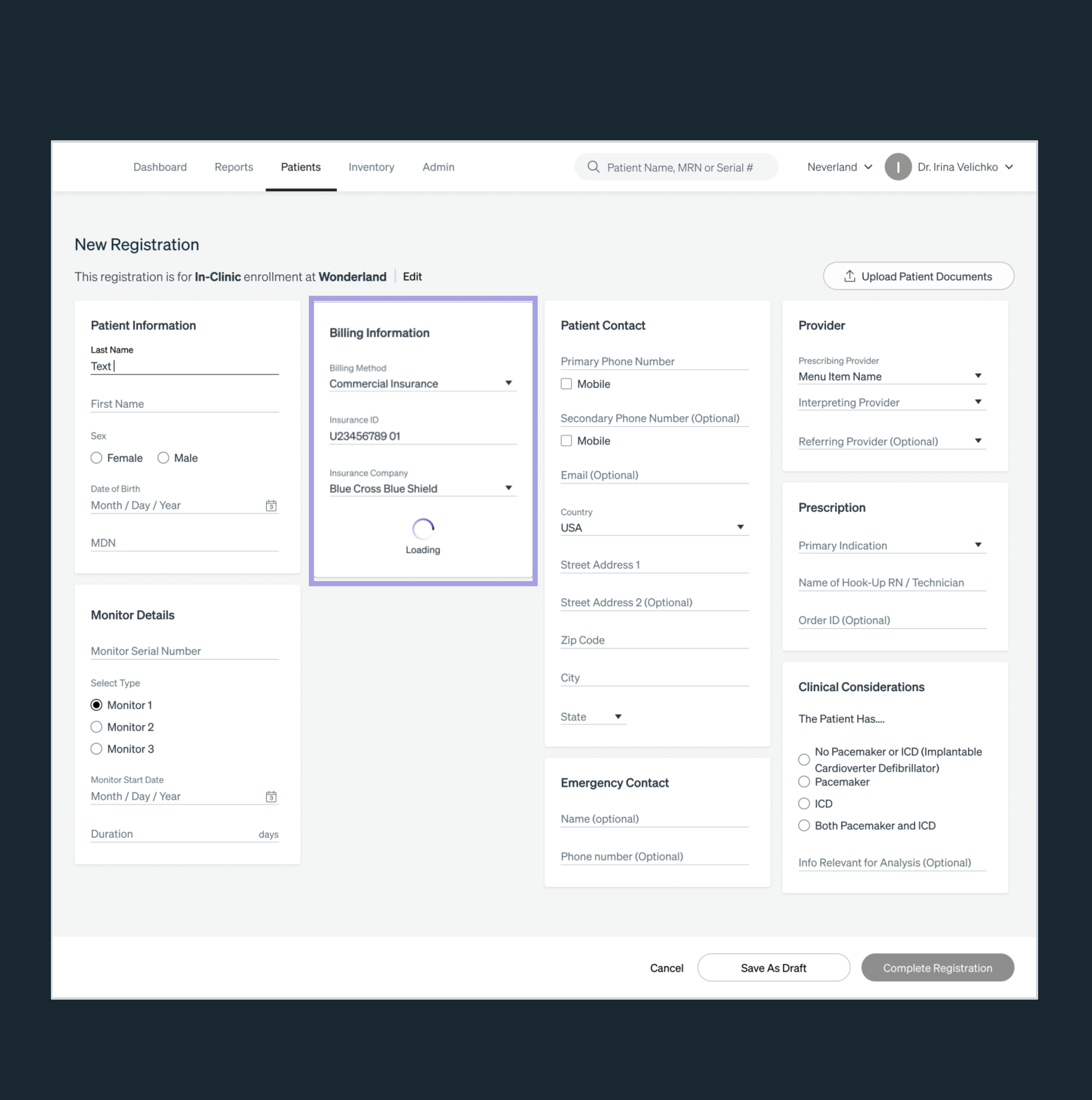Click the Zip Code input field
This screenshot has height=1100, width=1092.
[x=654, y=640]
